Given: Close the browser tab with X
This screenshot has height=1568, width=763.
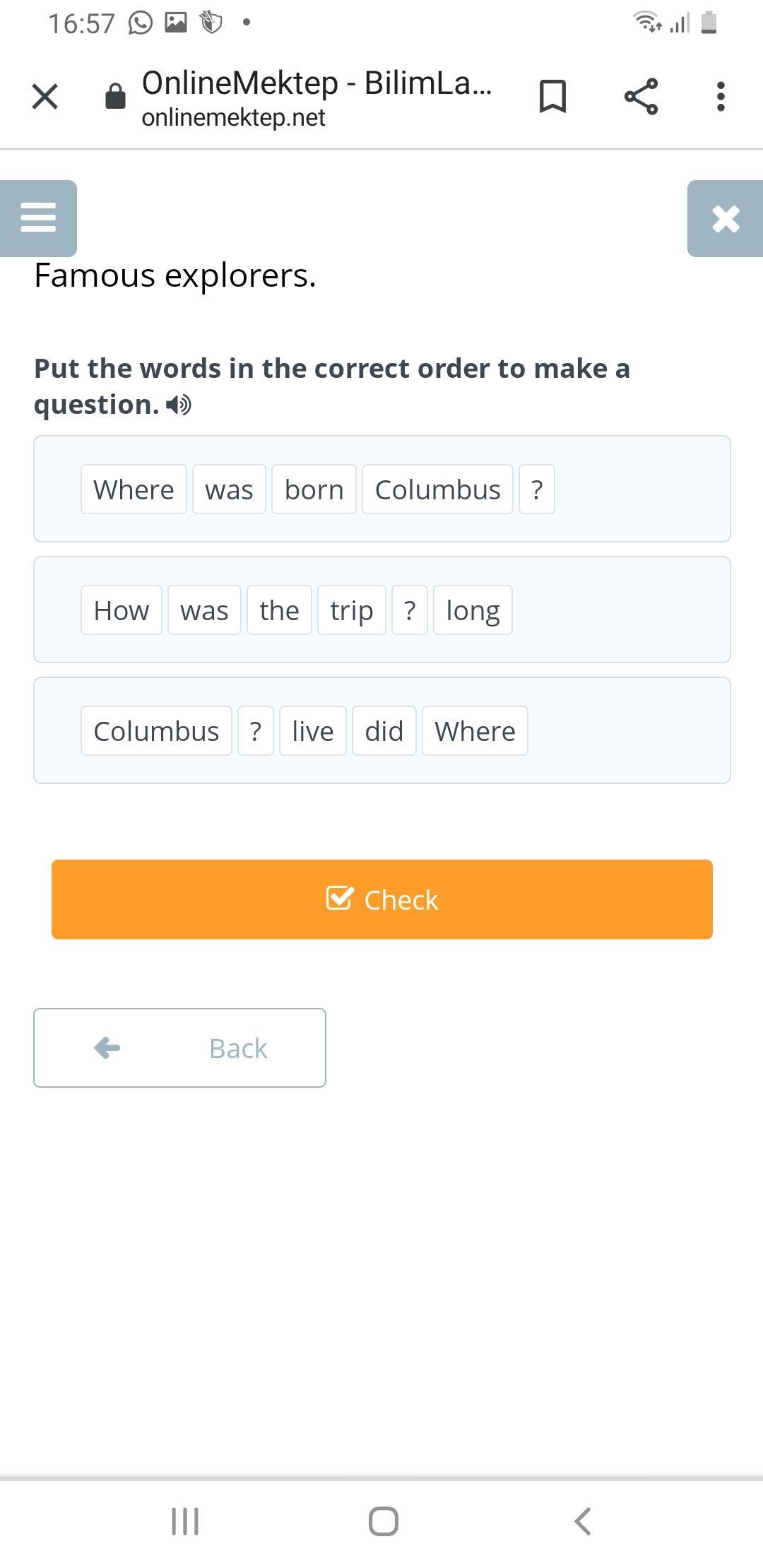Looking at the screenshot, I should pos(45,97).
